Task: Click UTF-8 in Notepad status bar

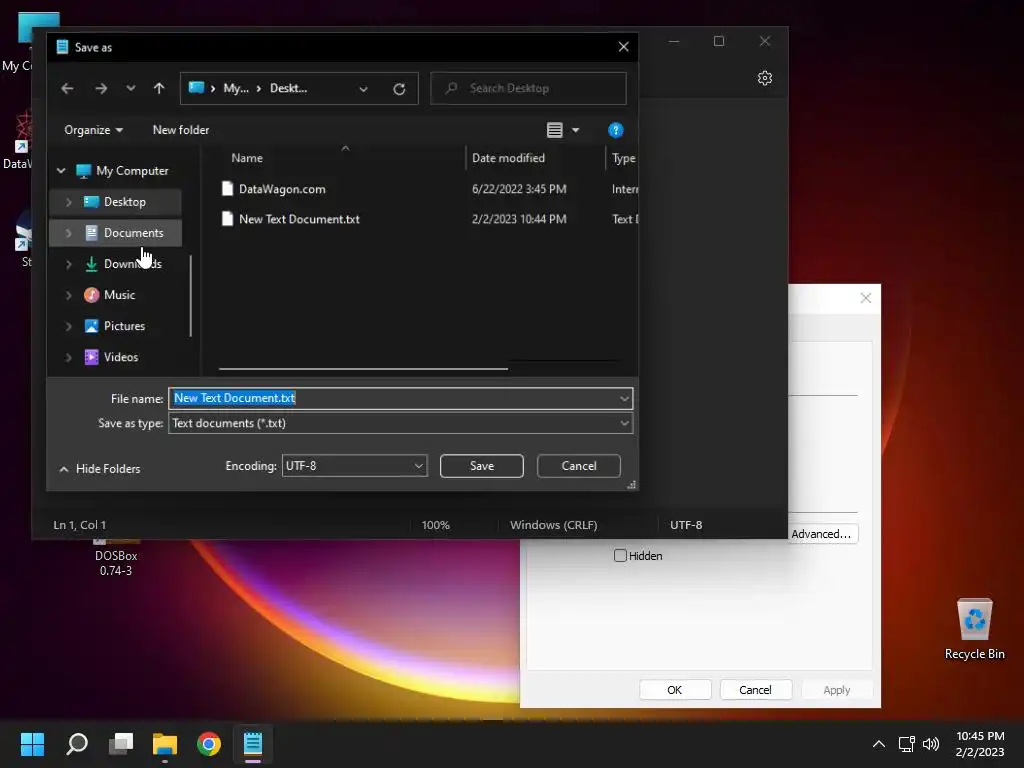Action: 686,525
